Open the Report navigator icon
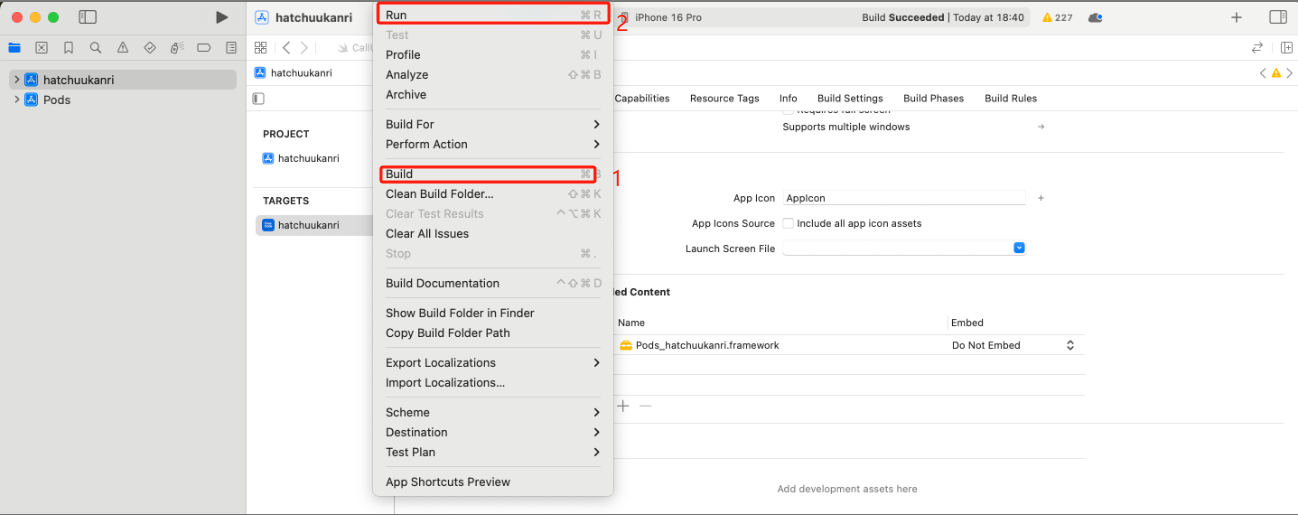Screen dimensions: 1298x515 [x=231, y=47]
